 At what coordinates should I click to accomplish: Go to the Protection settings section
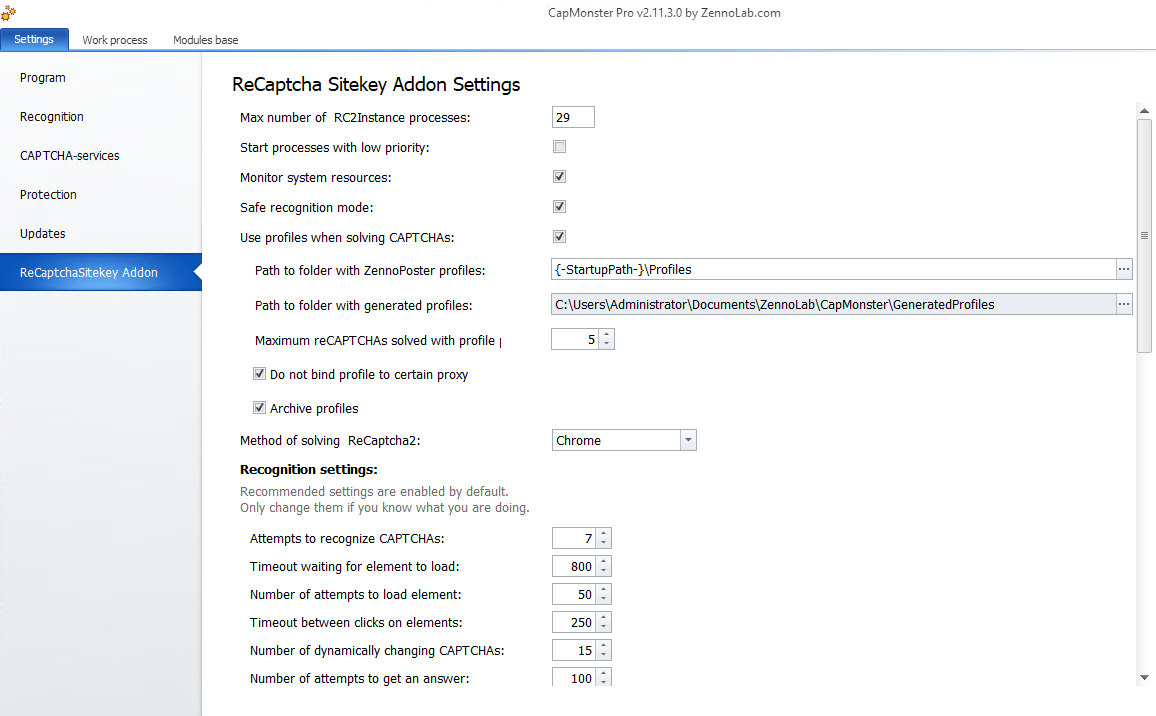[48, 195]
